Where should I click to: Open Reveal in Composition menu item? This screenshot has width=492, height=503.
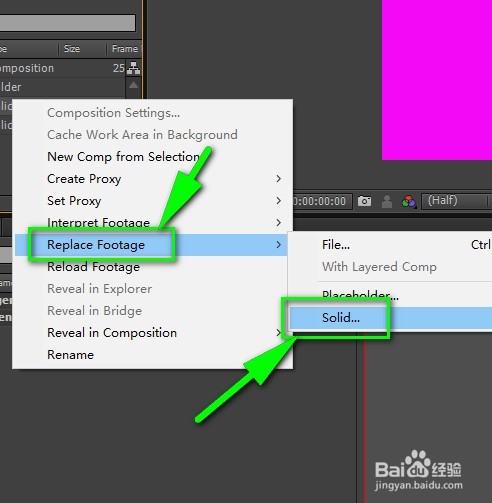pyautogui.click(x=112, y=333)
